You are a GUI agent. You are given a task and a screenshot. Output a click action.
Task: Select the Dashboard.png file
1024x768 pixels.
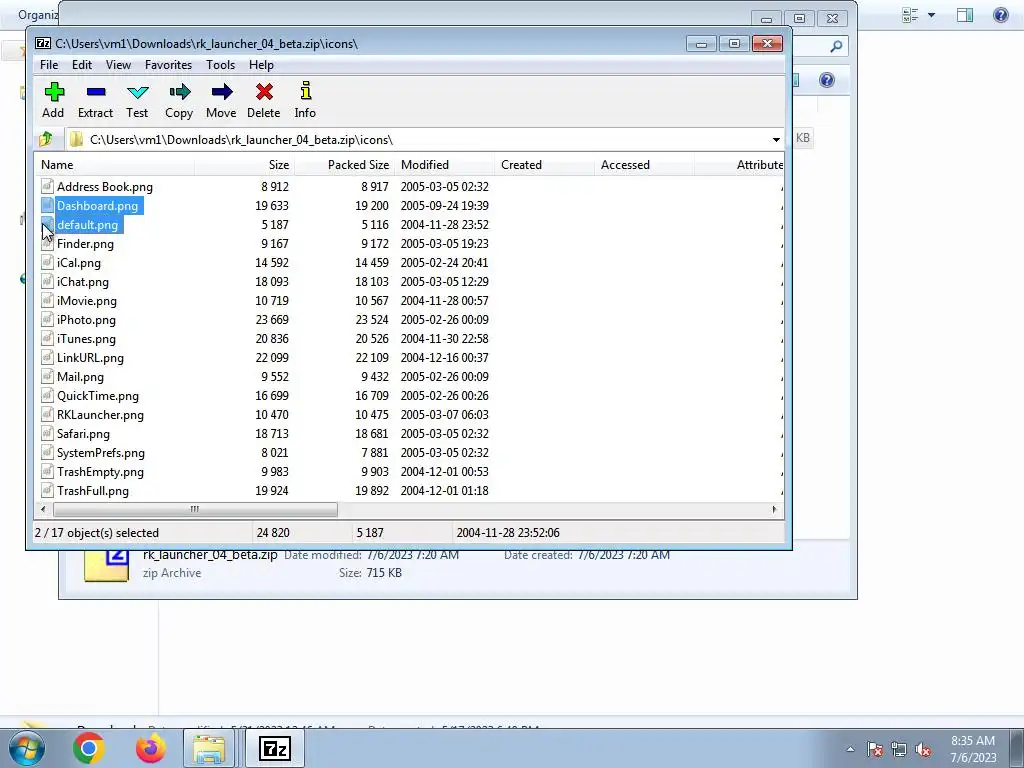click(97, 206)
